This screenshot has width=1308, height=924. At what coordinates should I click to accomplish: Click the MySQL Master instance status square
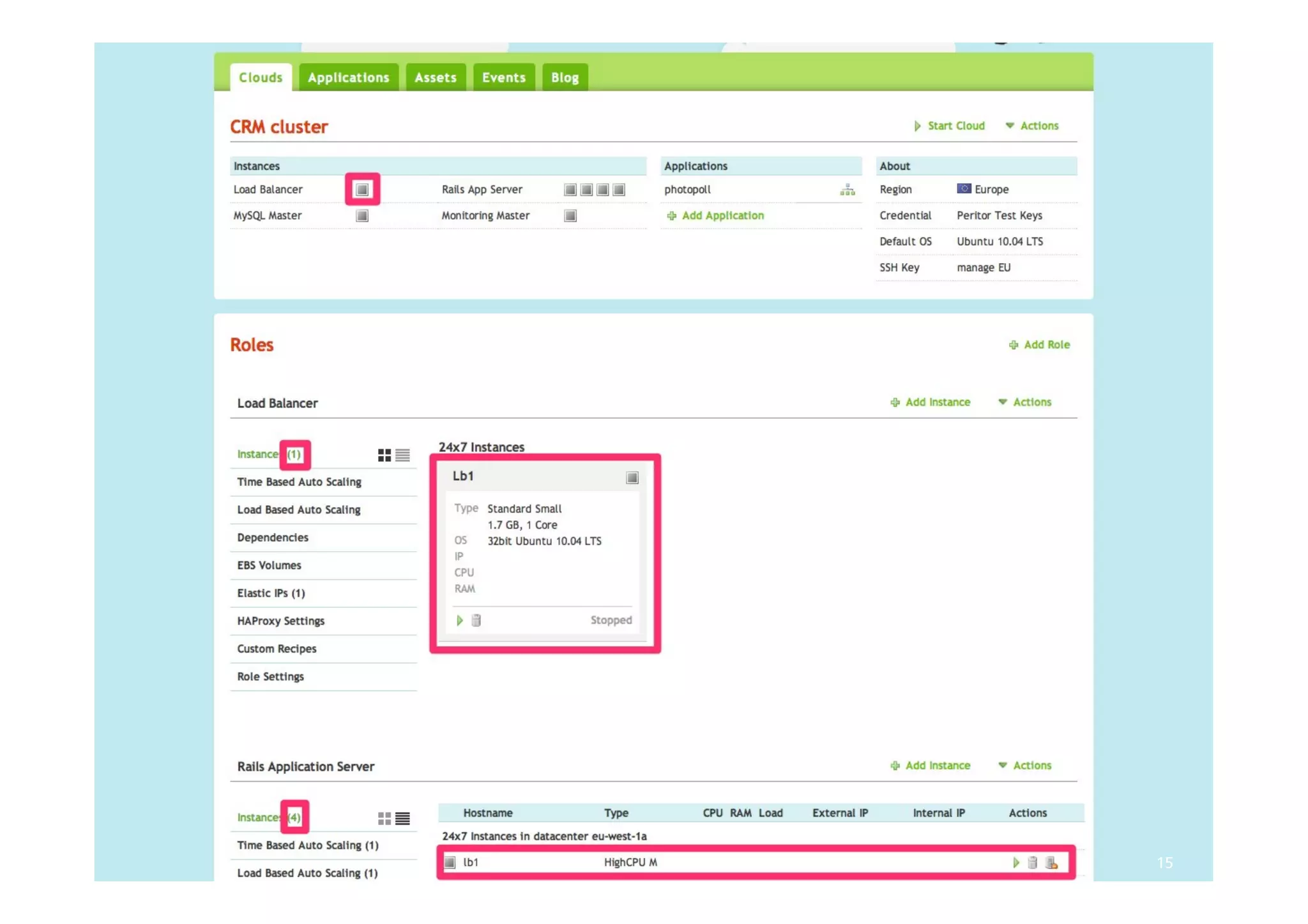362,216
